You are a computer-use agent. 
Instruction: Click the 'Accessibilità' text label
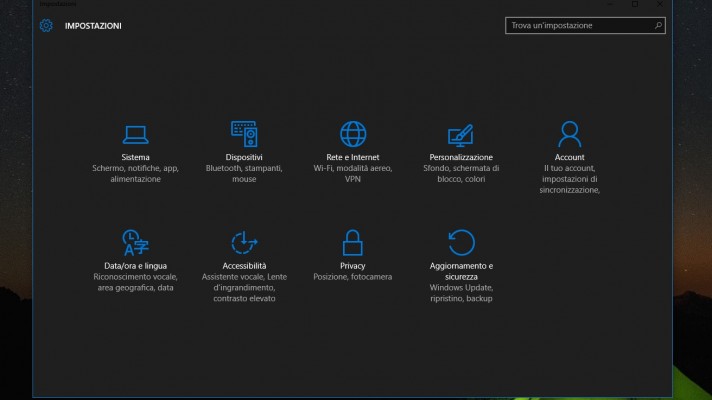tap(244, 266)
